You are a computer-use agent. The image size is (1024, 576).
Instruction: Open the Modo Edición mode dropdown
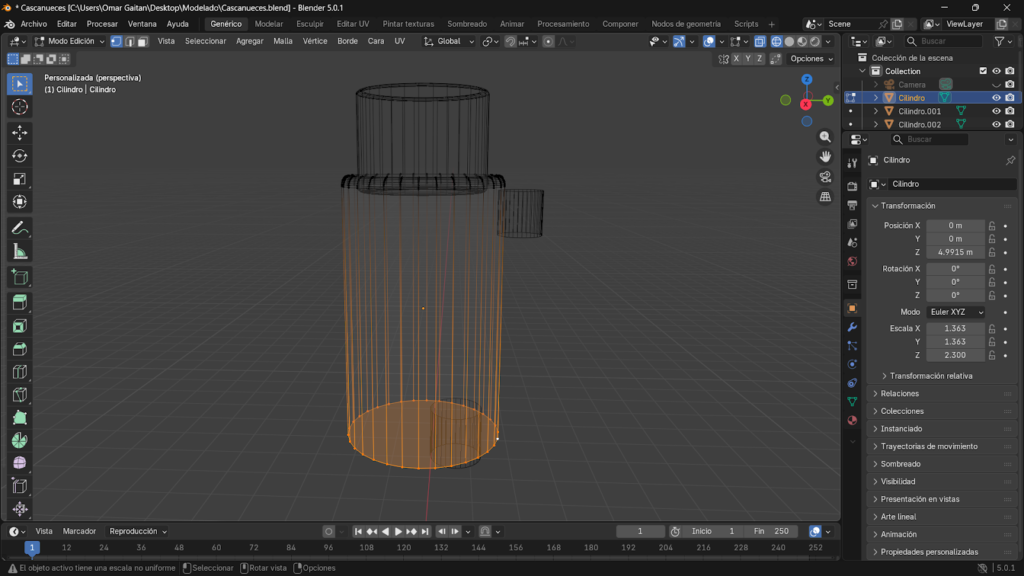click(69, 41)
